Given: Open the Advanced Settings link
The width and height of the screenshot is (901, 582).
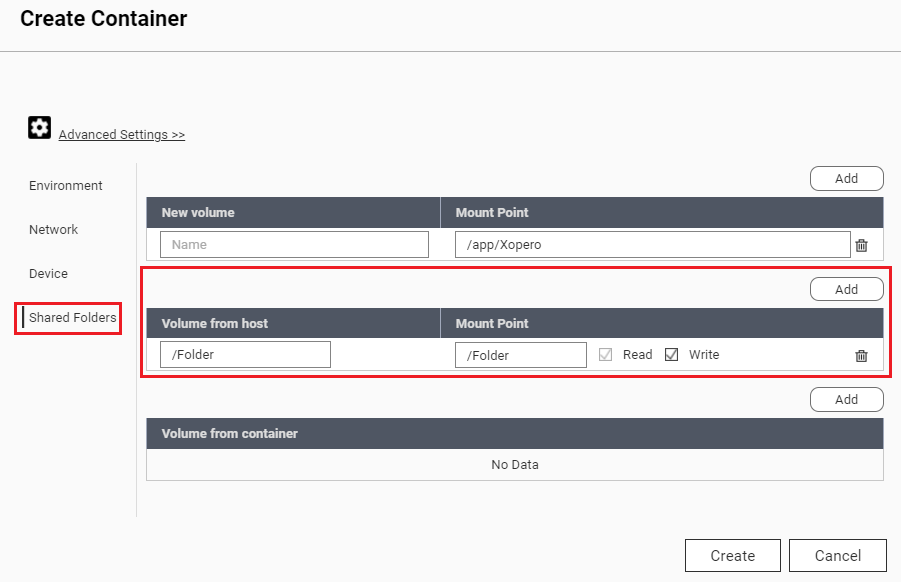Looking at the screenshot, I should click(121, 134).
